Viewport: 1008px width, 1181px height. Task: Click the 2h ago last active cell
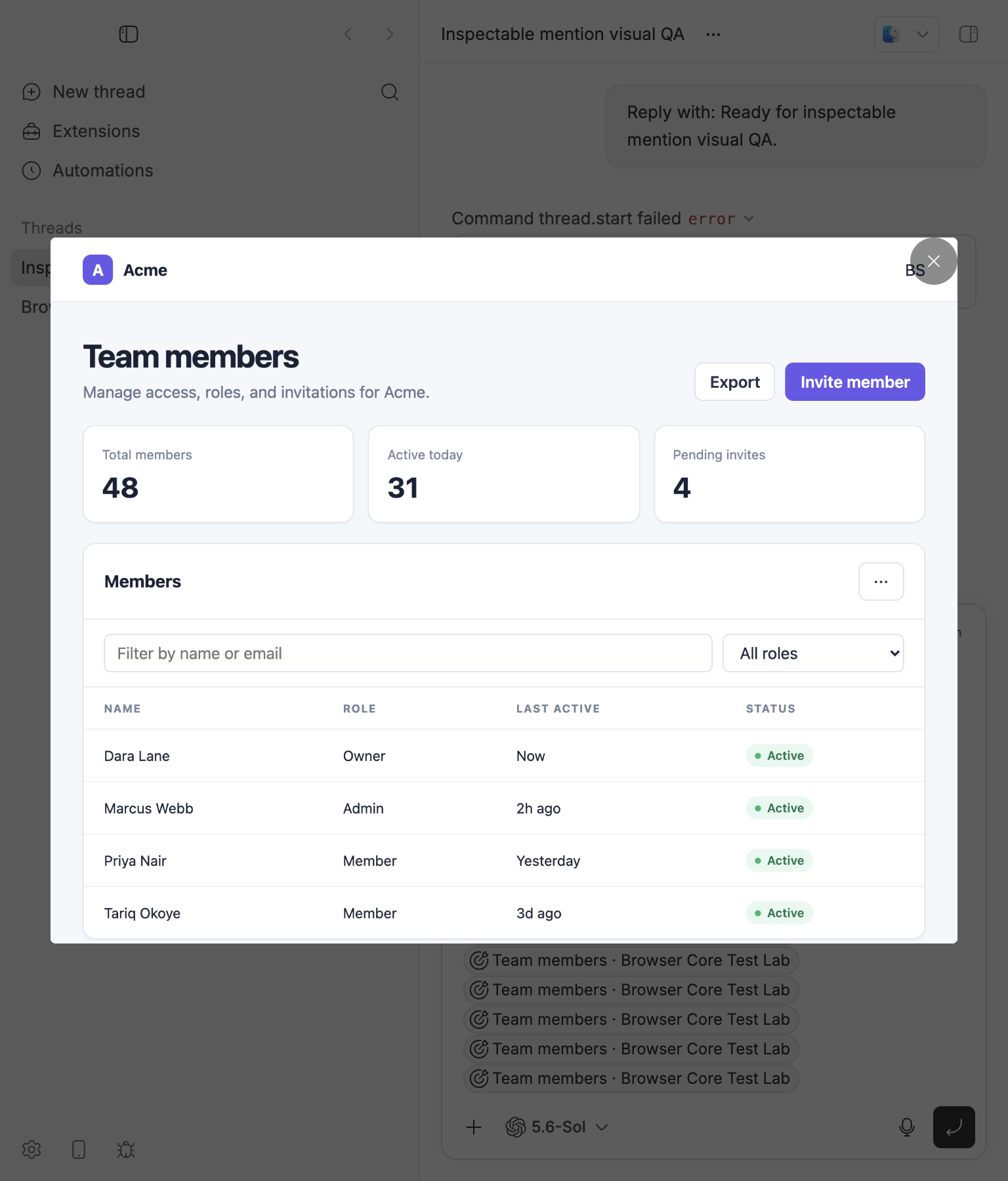[x=539, y=808]
